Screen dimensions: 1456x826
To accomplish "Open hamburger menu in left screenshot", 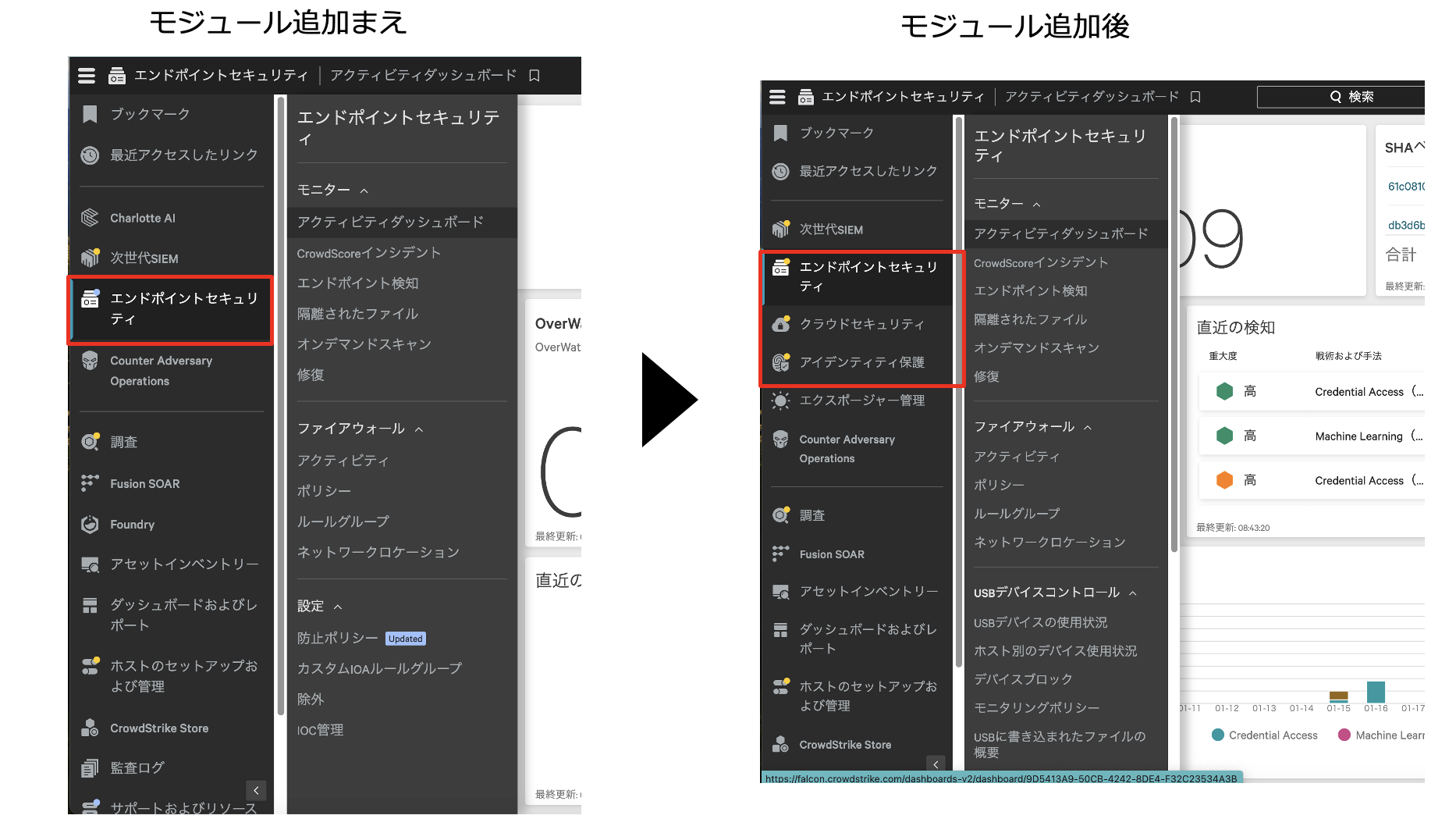I will (x=87, y=76).
